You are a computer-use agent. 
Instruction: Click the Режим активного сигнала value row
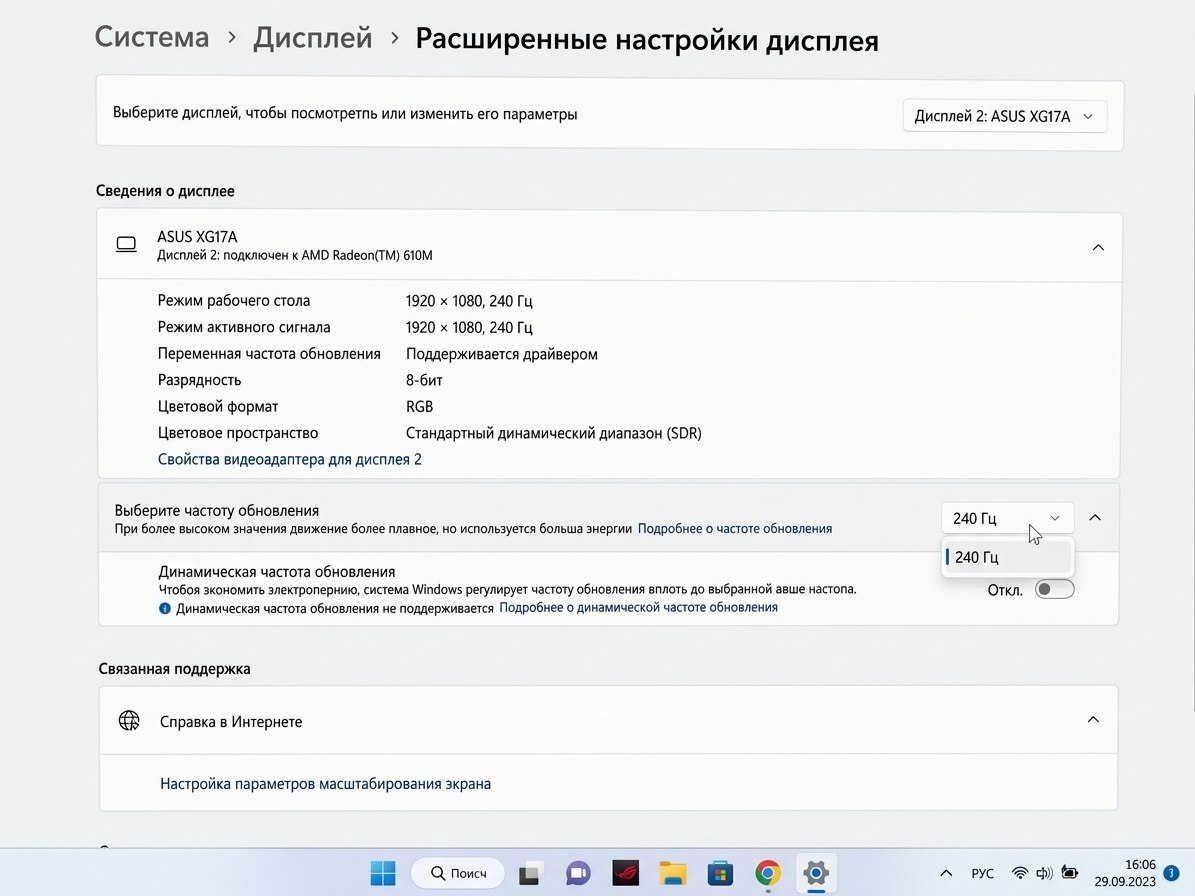469,327
